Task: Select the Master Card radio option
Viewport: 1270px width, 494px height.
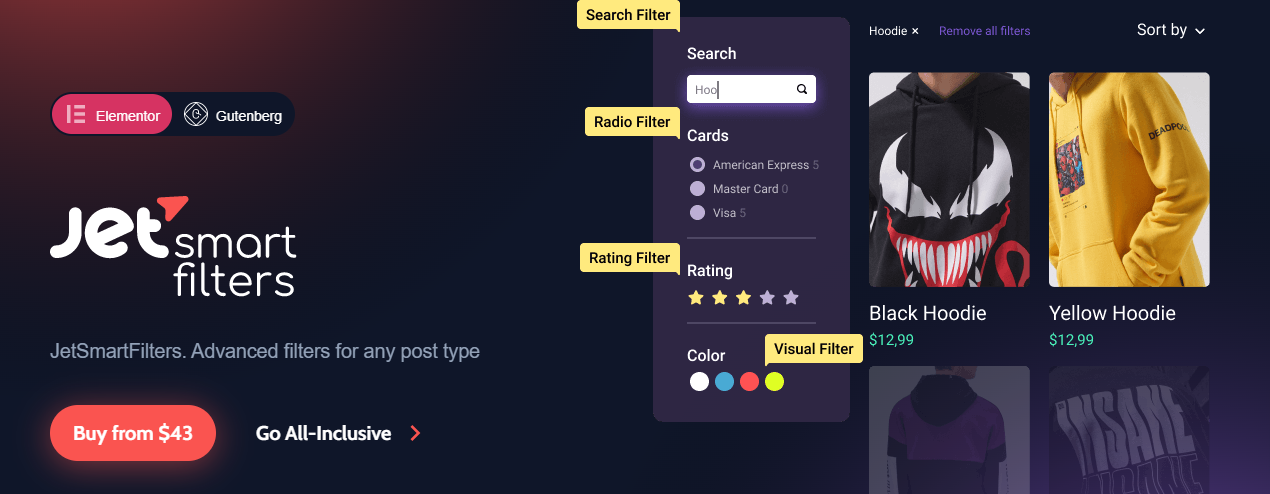Action: pyautogui.click(x=698, y=189)
